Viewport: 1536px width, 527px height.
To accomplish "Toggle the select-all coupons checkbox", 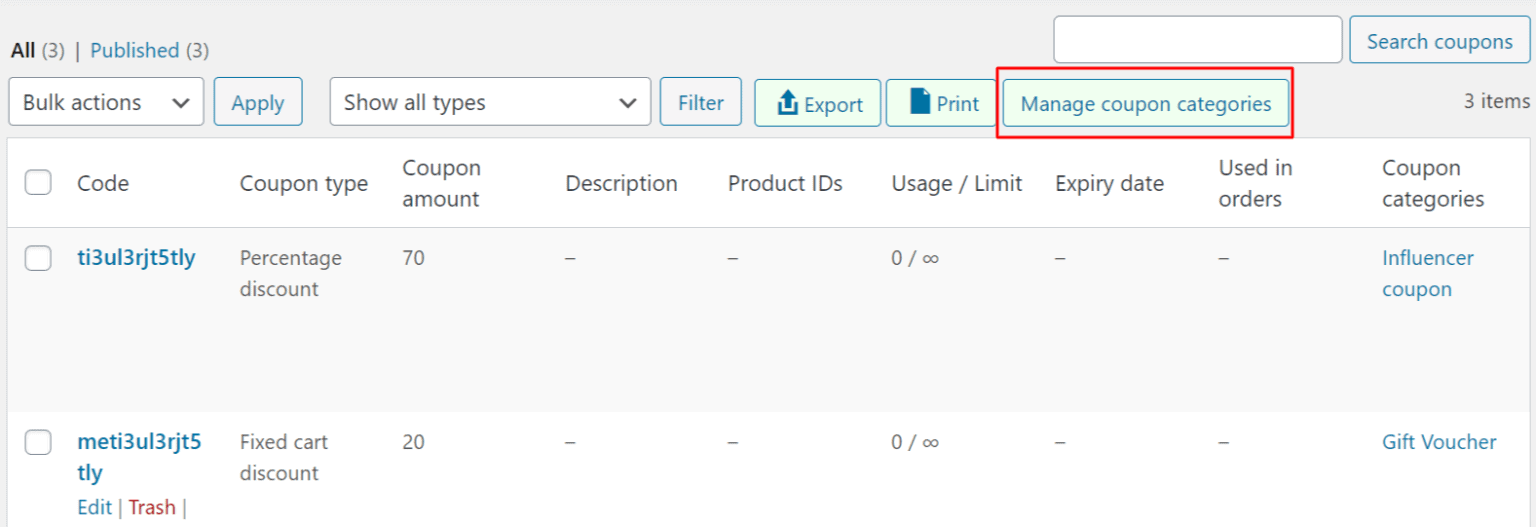I will point(38,182).
